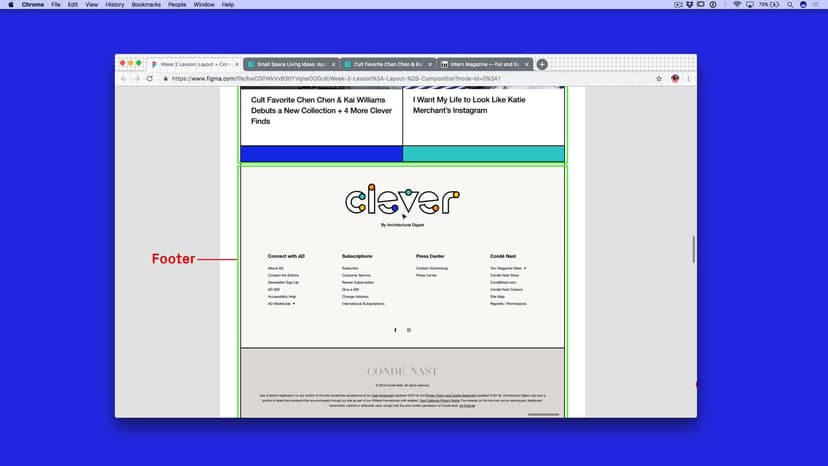Open the Bookmarks menu
The width and height of the screenshot is (828, 466).
pyautogui.click(x=146, y=5)
